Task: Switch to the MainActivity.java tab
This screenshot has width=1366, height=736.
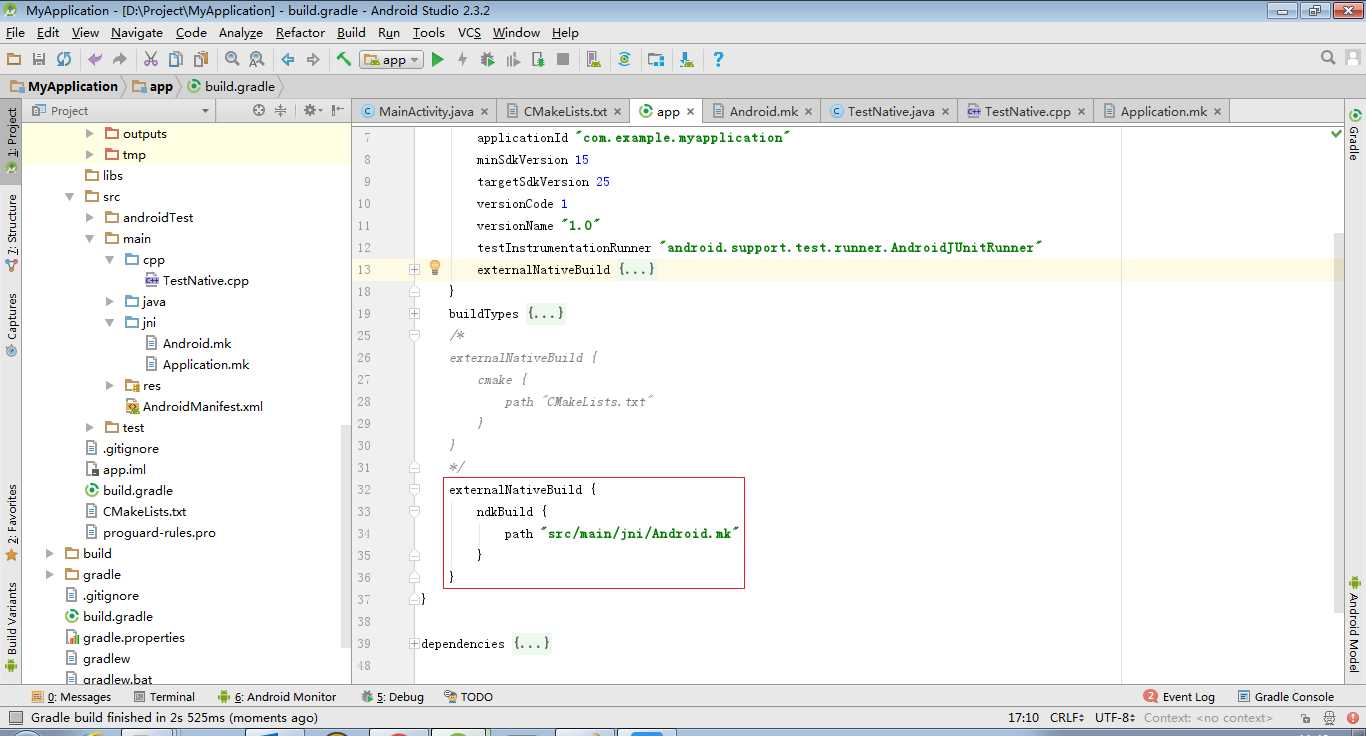Action: tap(425, 111)
